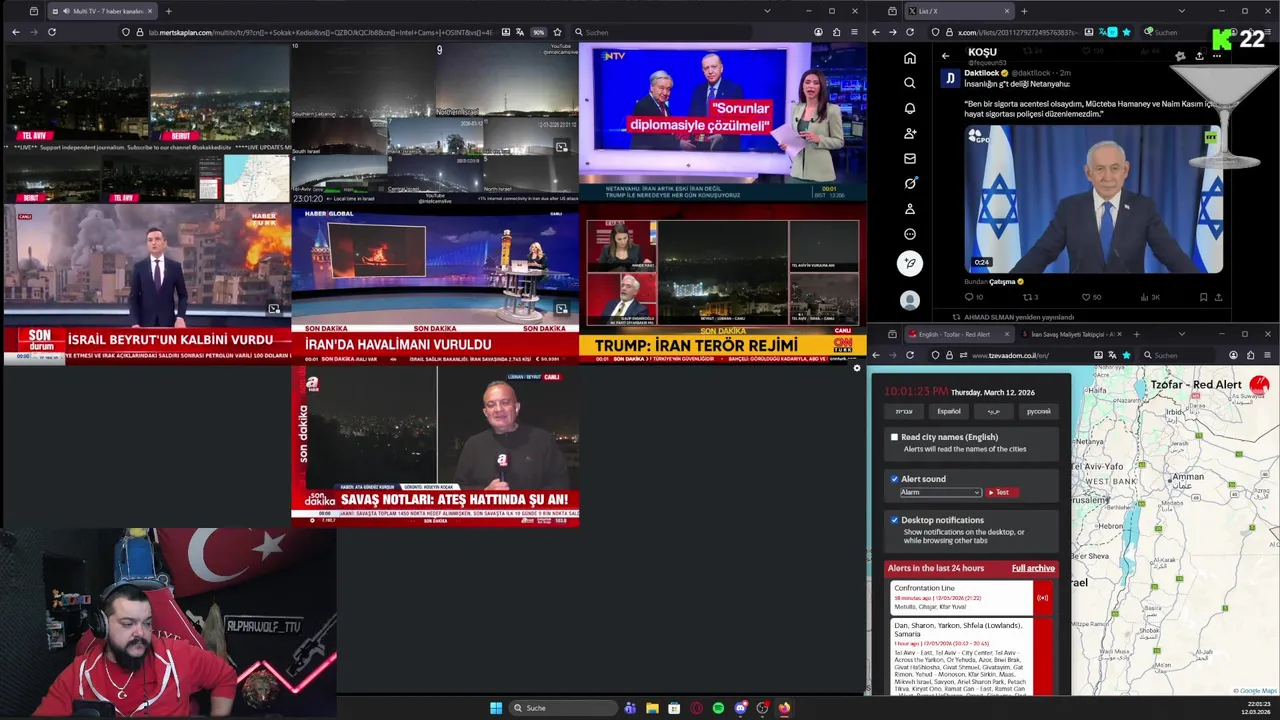Enable Read city names (English) checkbox
The image size is (1280, 720).
tap(894, 437)
